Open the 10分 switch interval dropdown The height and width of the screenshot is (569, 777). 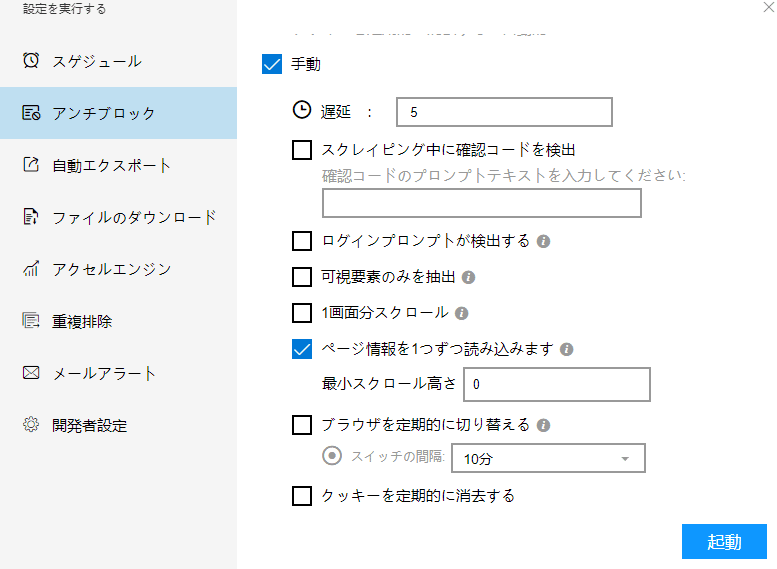tap(547, 458)
